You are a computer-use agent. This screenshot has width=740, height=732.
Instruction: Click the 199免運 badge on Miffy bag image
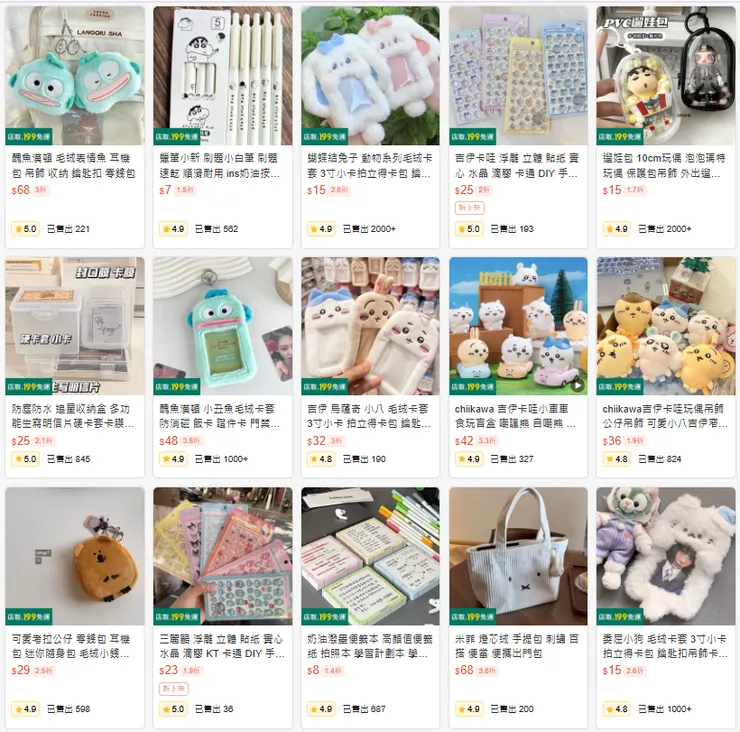click(x=472, y=616)
